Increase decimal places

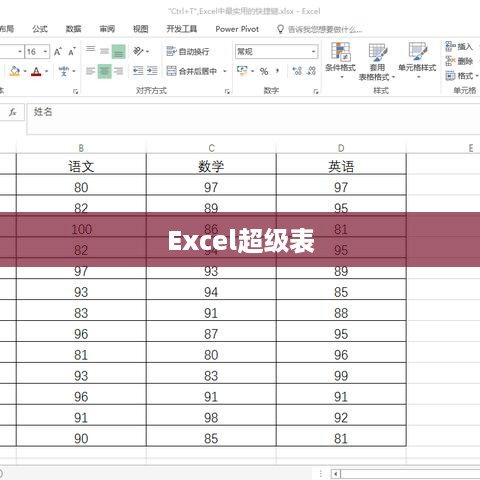pyautogui.click(x=297, y=71)
